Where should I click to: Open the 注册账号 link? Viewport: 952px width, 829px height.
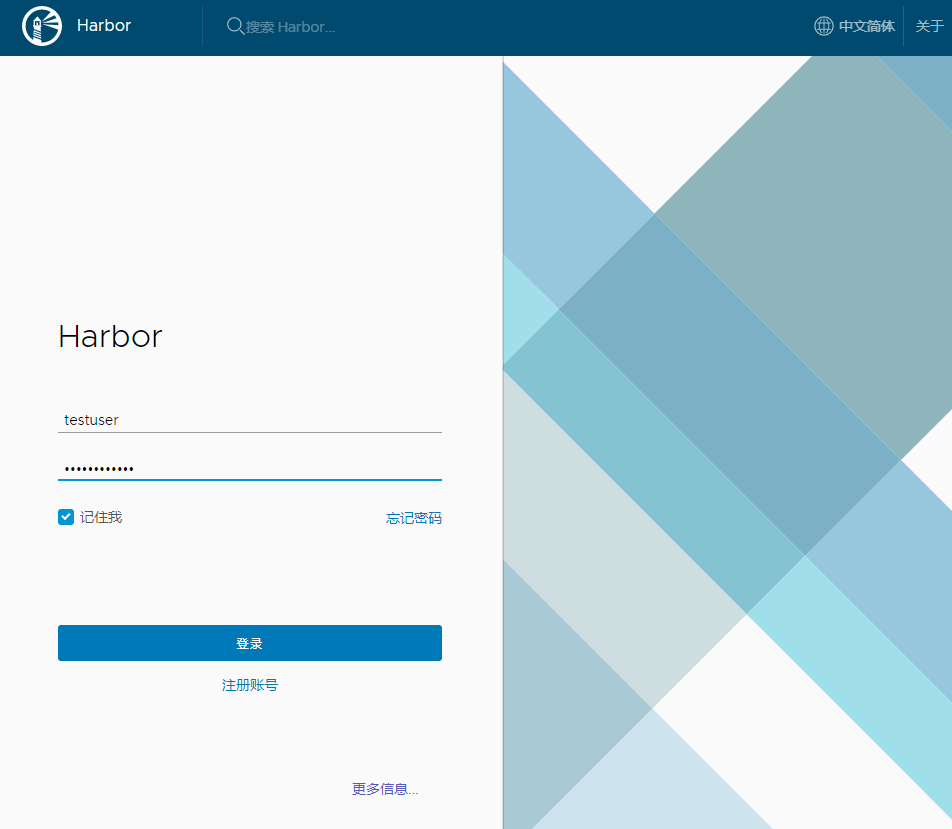point(250,685)
